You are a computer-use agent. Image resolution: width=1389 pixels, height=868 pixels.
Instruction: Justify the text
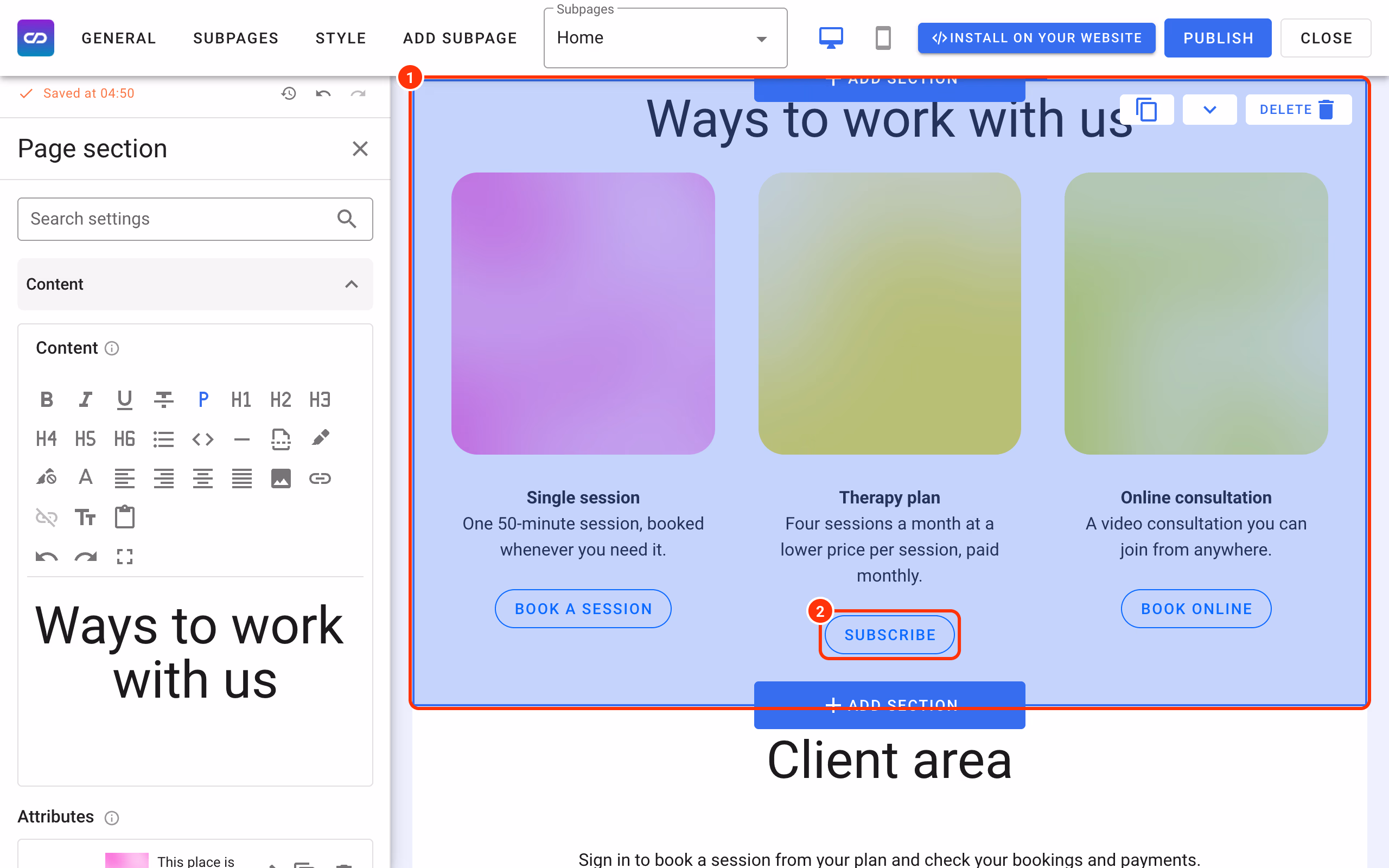241,478
